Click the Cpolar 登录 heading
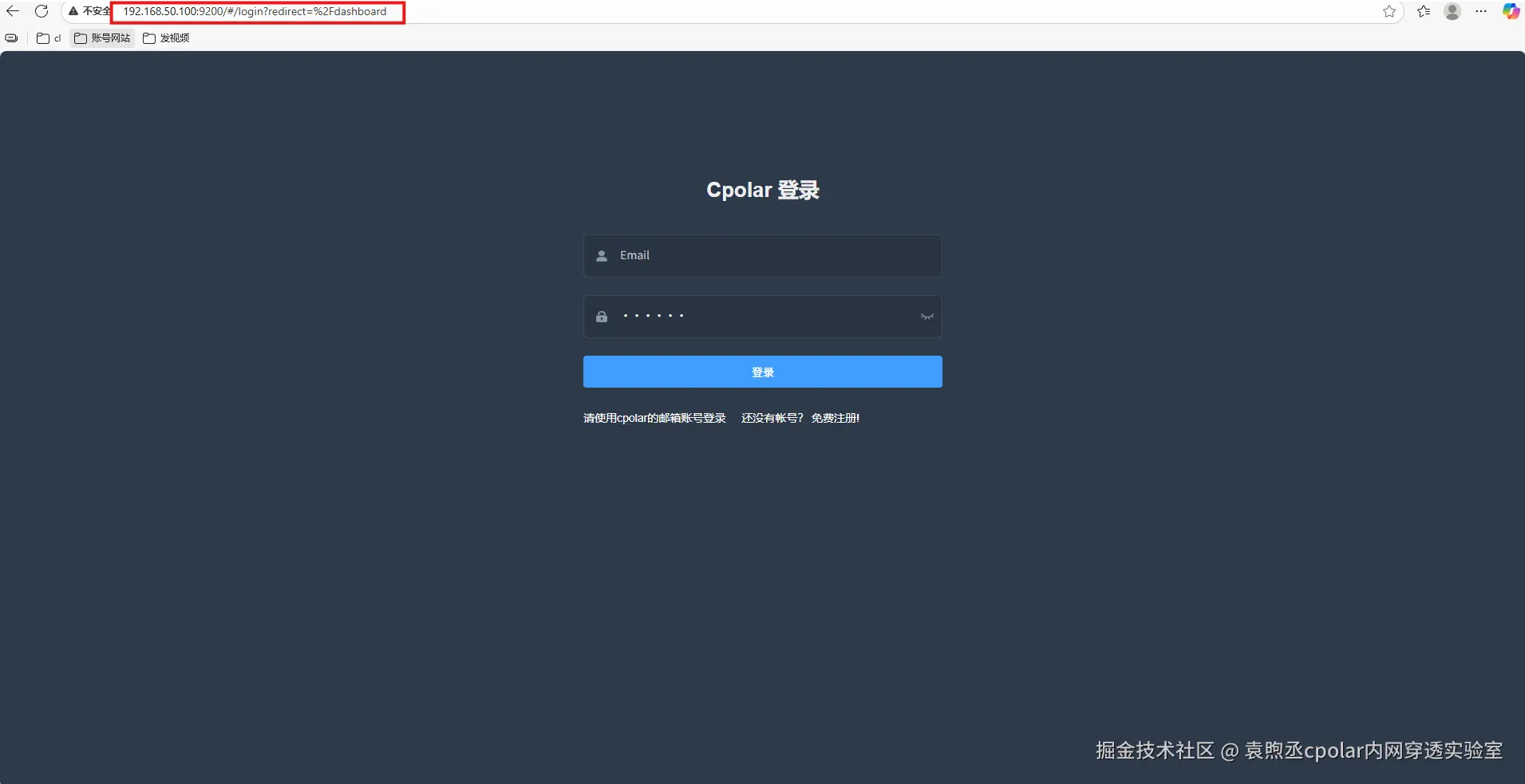This screenshot has width=1525, height=784. point(763,190)
